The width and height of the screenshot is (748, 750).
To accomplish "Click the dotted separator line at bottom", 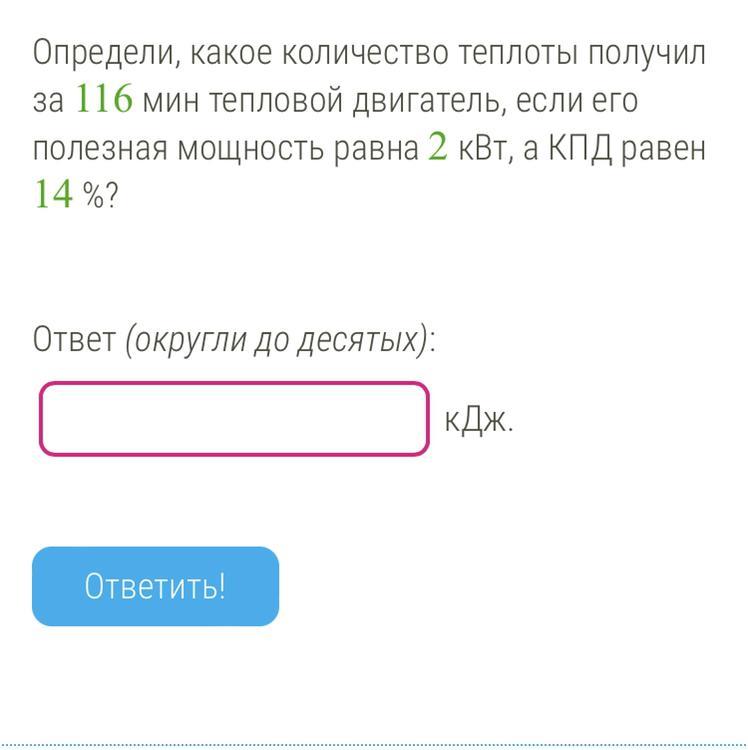I will click(x=374, y=745).
